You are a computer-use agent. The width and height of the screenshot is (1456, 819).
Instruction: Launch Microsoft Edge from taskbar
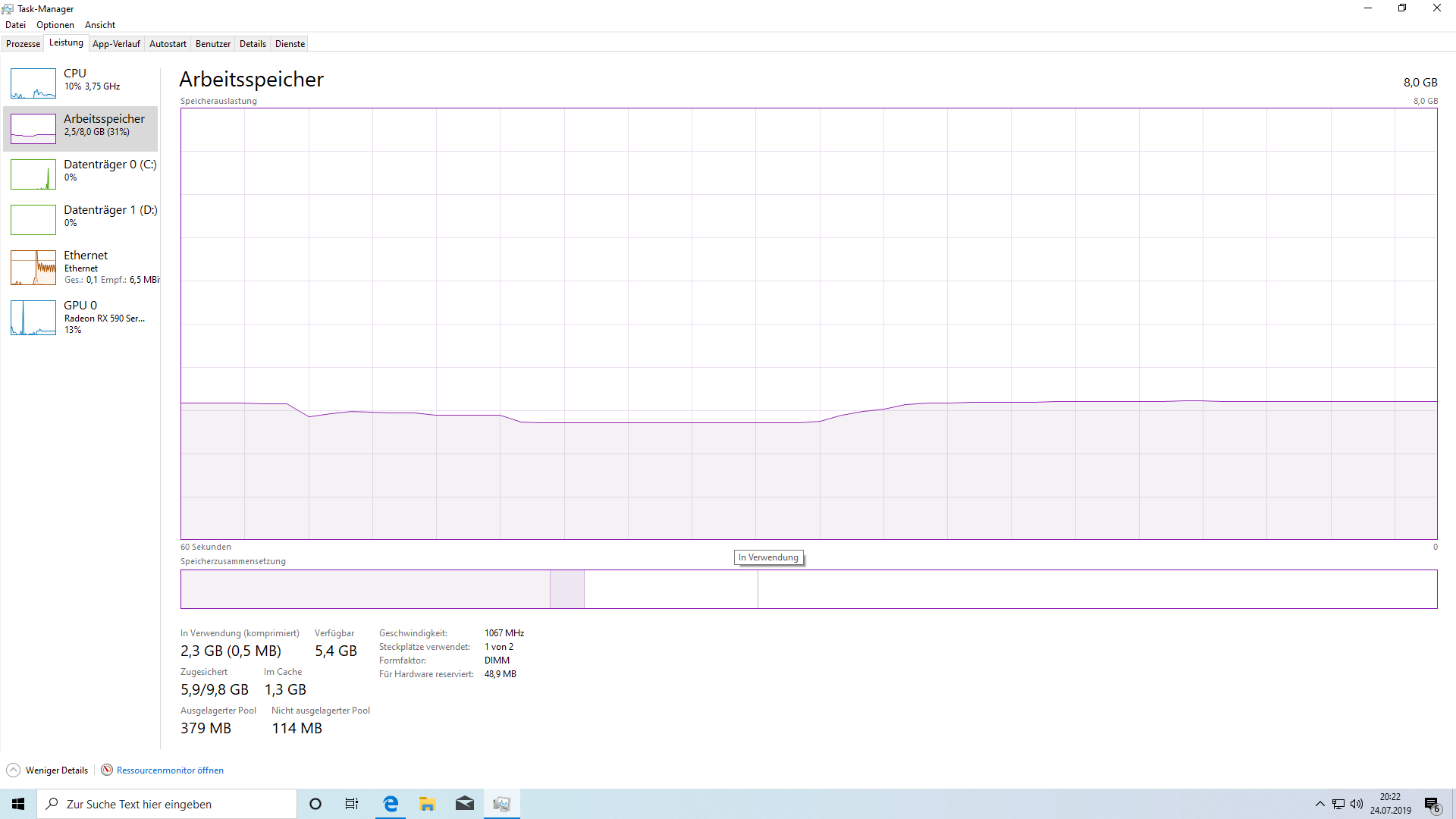click(391, 804)
